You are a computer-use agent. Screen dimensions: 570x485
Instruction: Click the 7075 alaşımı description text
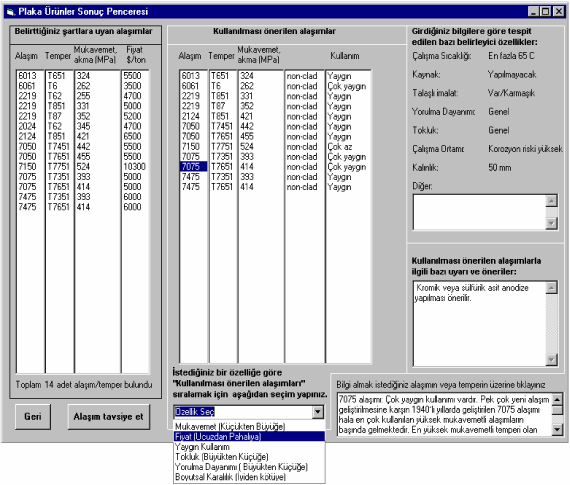[x=444, y=414]
